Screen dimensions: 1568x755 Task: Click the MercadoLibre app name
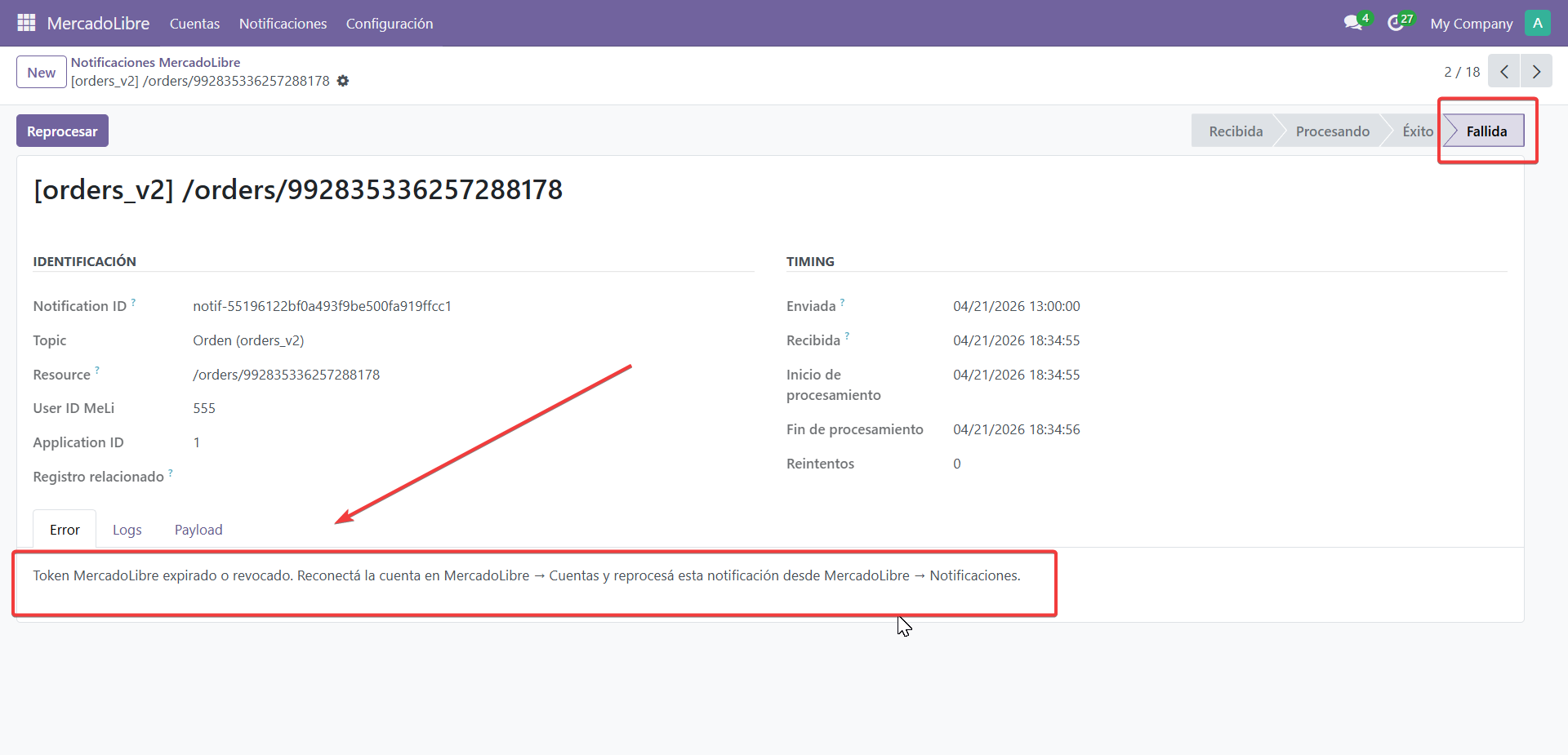pos(98,24)
